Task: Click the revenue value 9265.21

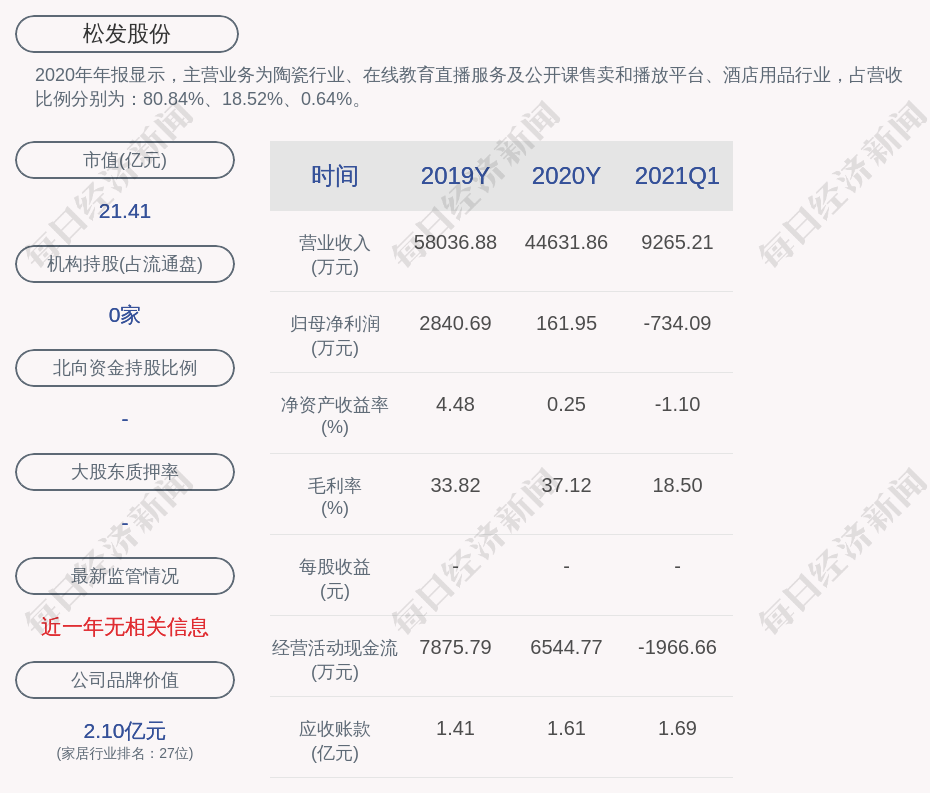Action: (677, 243)
